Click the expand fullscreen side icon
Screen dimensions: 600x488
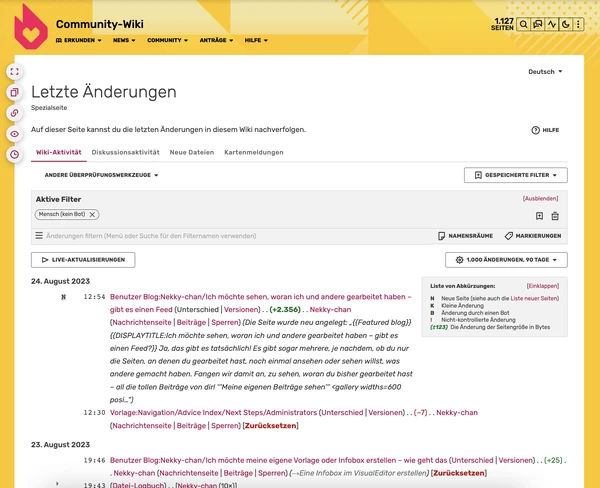(x=15, y=72)
